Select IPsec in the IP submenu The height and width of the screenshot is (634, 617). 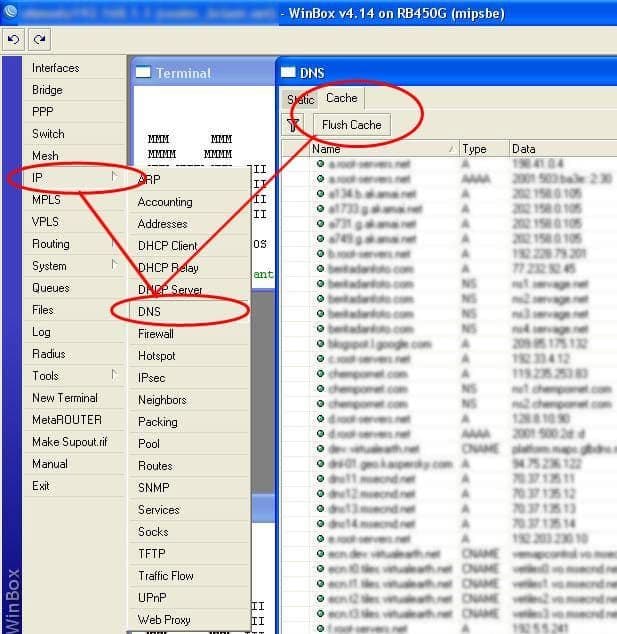189,378
